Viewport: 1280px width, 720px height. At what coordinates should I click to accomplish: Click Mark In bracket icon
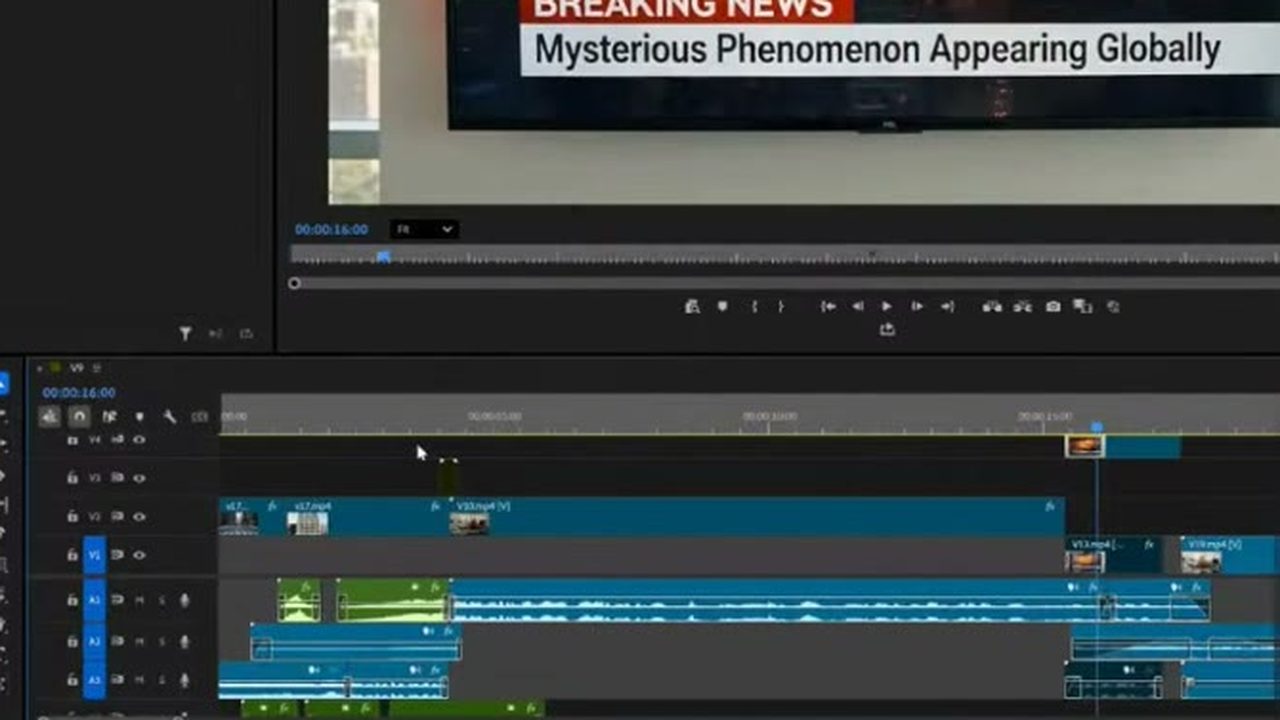click(754, 306)
